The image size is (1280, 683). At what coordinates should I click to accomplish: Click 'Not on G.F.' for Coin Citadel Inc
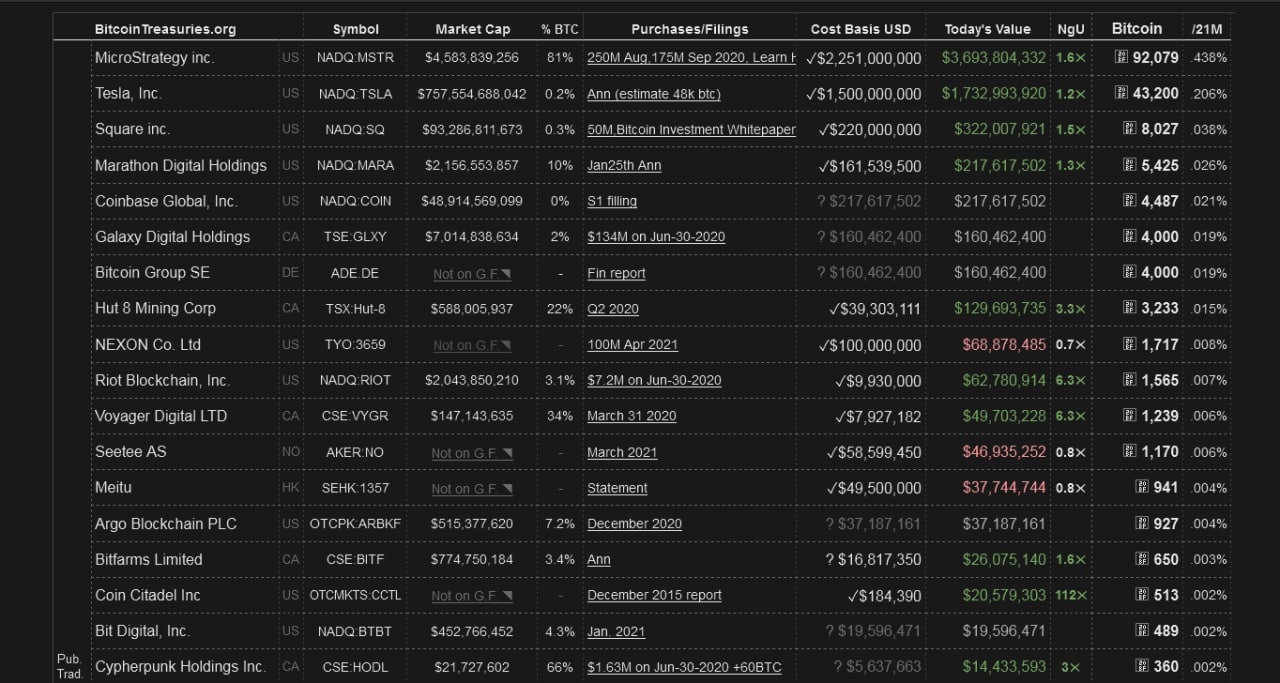[472, 596]
